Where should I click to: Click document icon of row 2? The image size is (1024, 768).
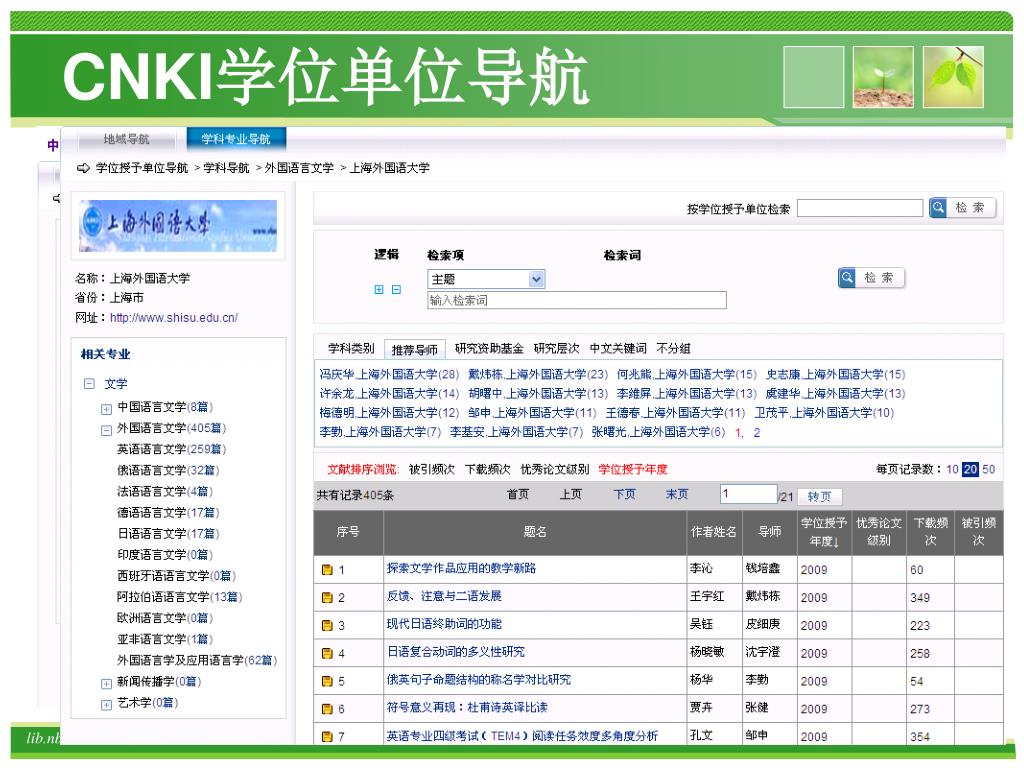coord(327,598)
